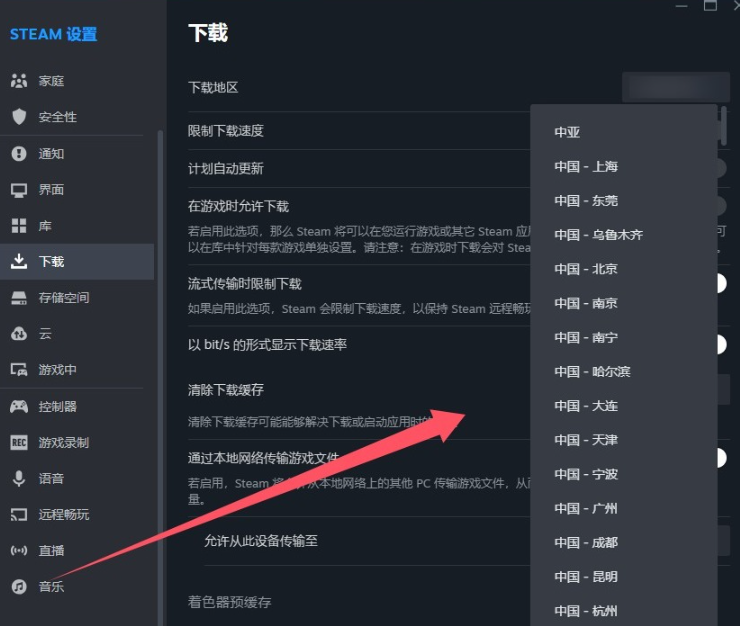
Task: Pick 中国 - 乌鲁木齐 from the list
Action: tap(623, 235)
